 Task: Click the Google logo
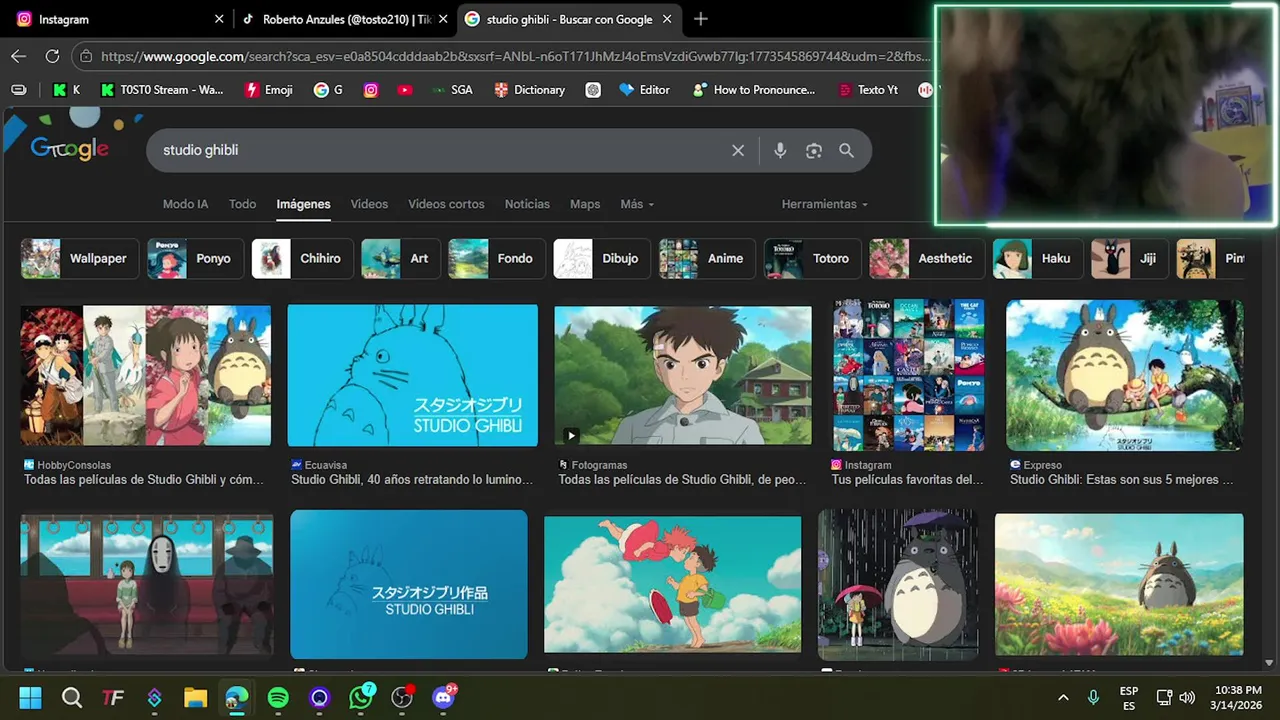70,149
